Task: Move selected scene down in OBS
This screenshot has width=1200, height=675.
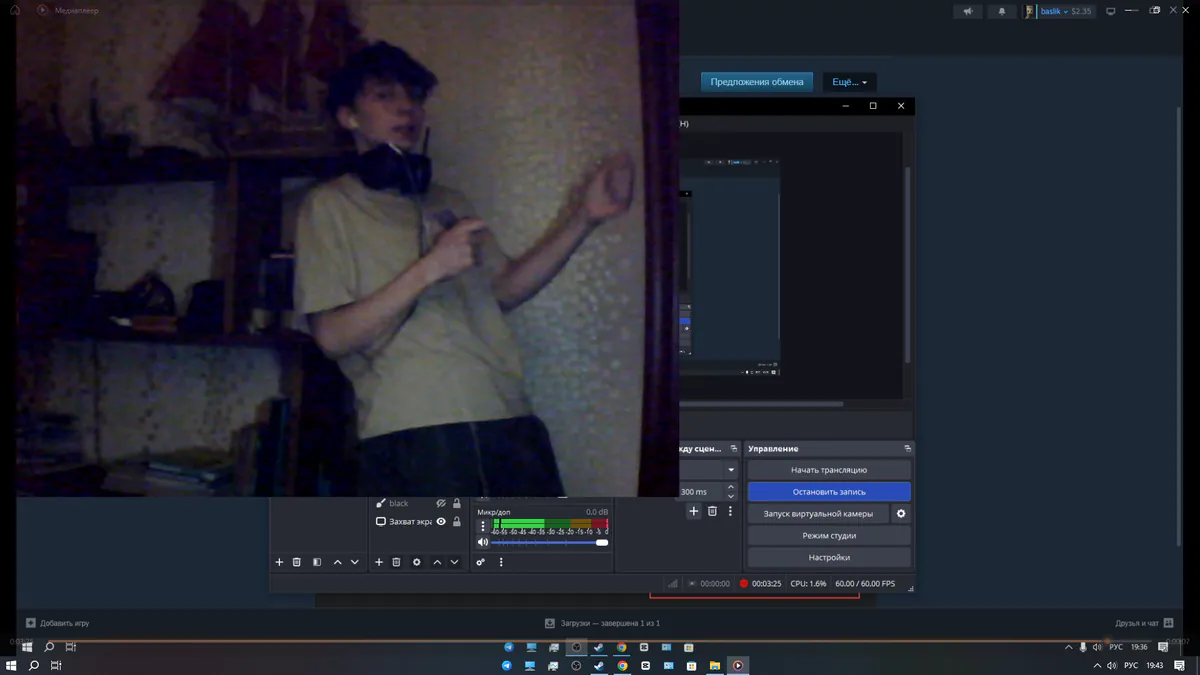Action: pyautogui.click(x=354, y=562)
